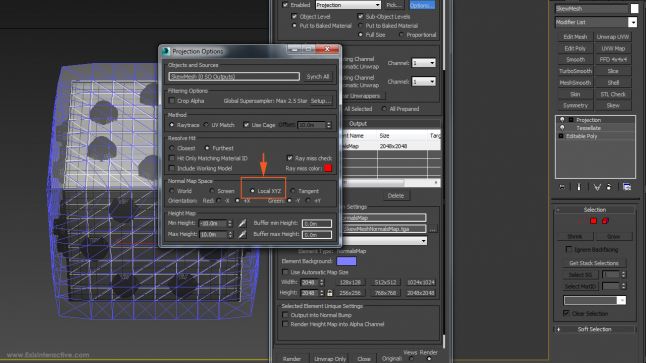
Task: Click the Max Height eyedropper picker icon
Action: tap(242, 234)
